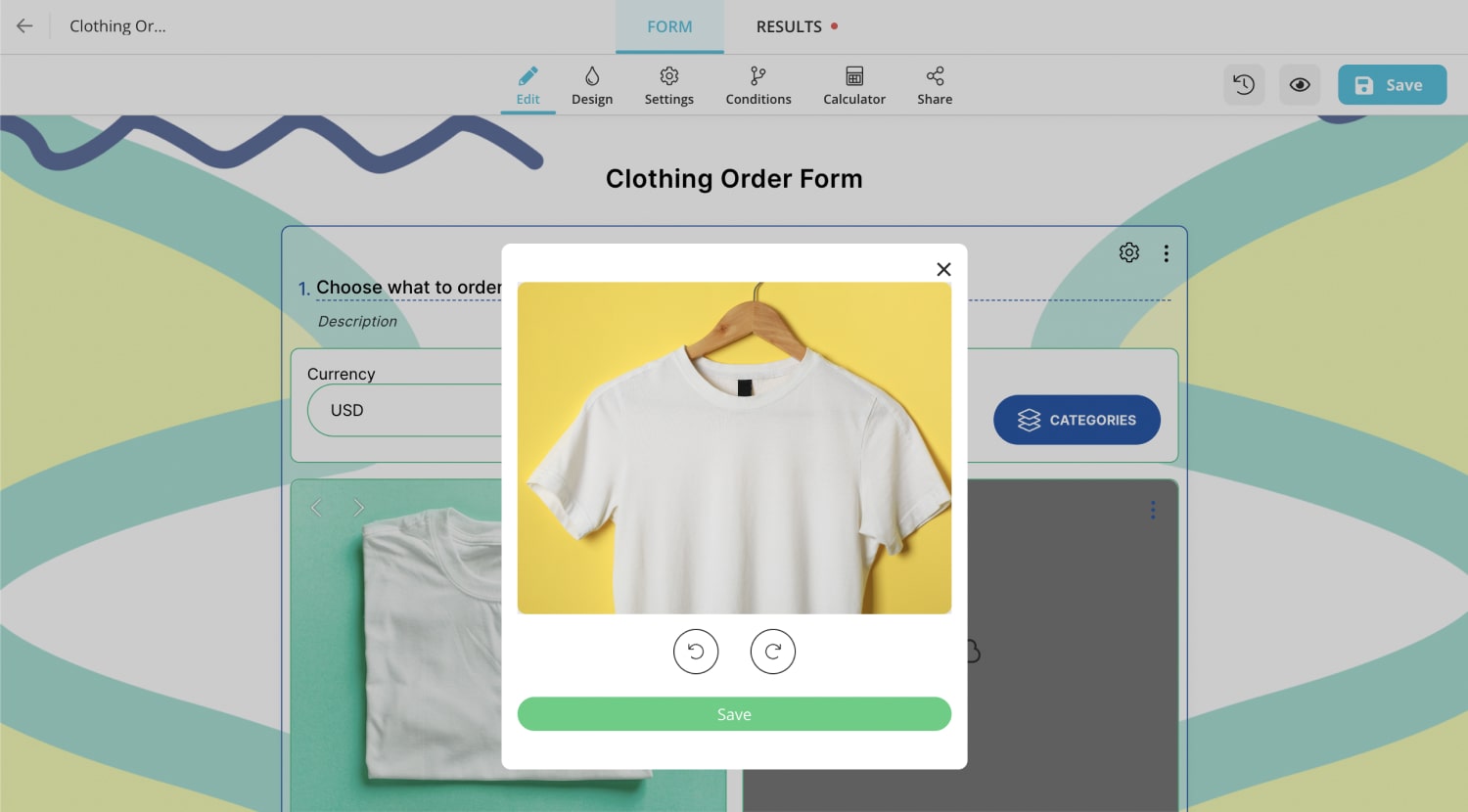Rotate the t-shirt image counterclockwise

[x=696, y=652]
